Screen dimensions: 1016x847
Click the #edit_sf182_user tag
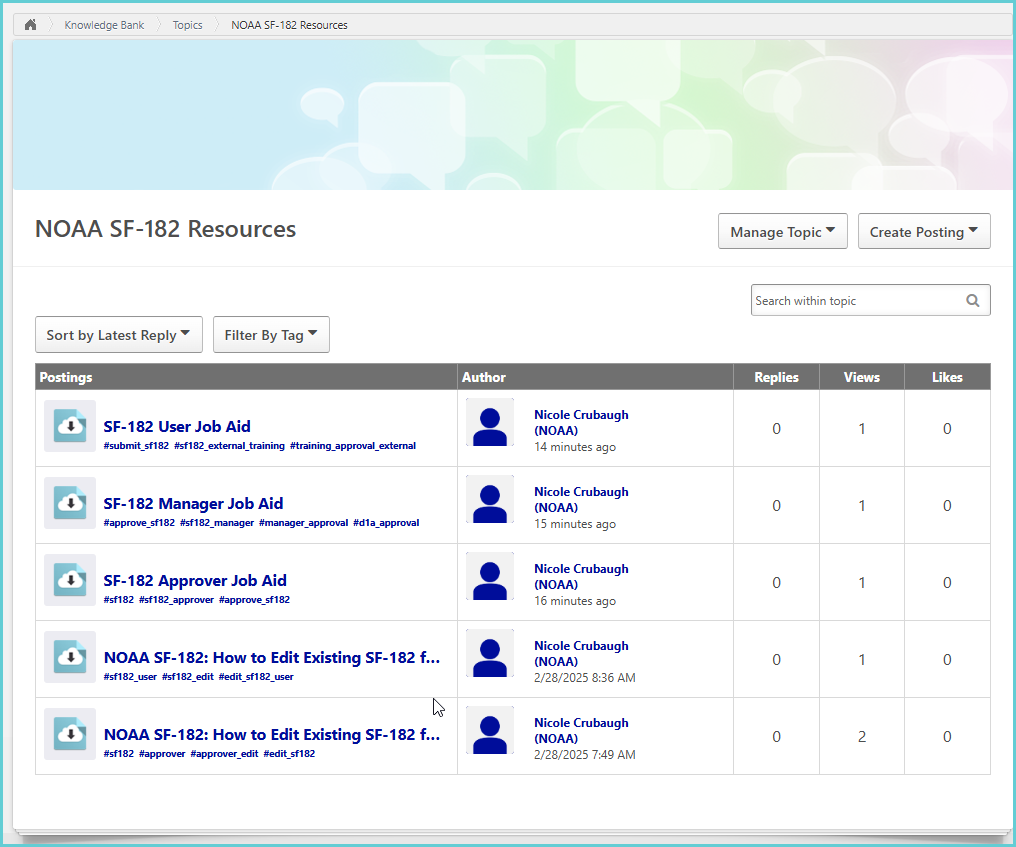[256, 677]
